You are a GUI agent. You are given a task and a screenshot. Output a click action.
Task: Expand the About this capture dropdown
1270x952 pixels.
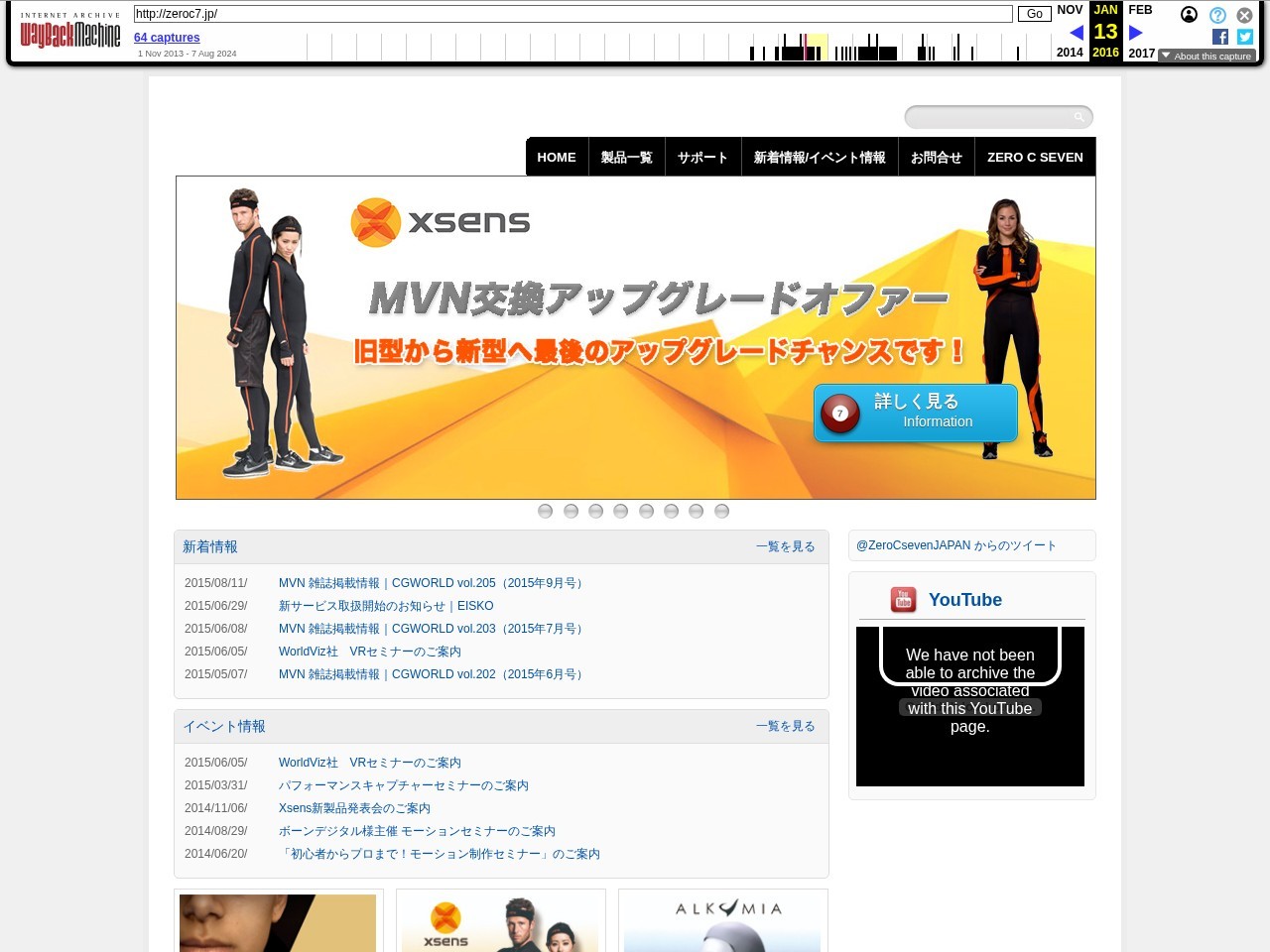(1206, 57)
